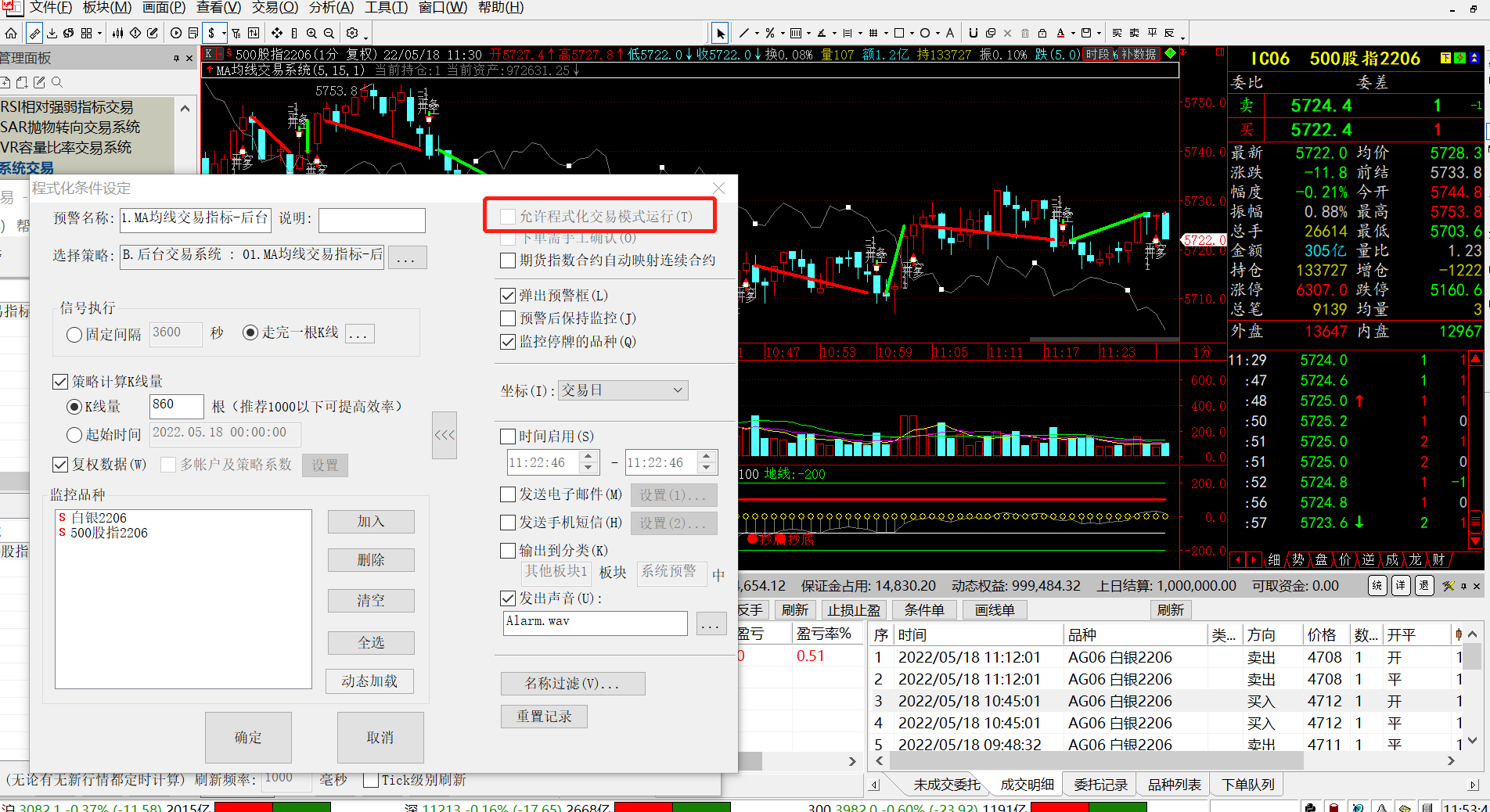Select the arrow pointer cursor tool
Image resolution: width=1490 pixels, height=812 pixels.
[x=721, y=34]
